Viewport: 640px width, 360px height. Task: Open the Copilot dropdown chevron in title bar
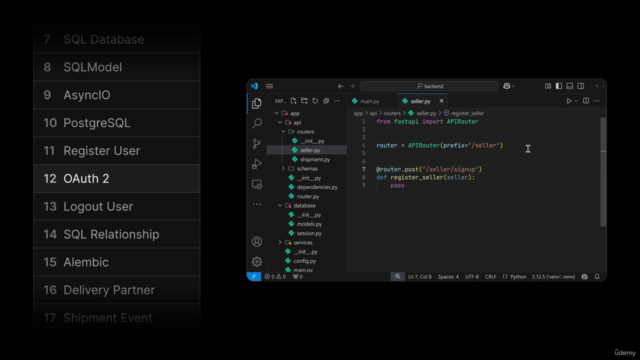tap(513, 86)
